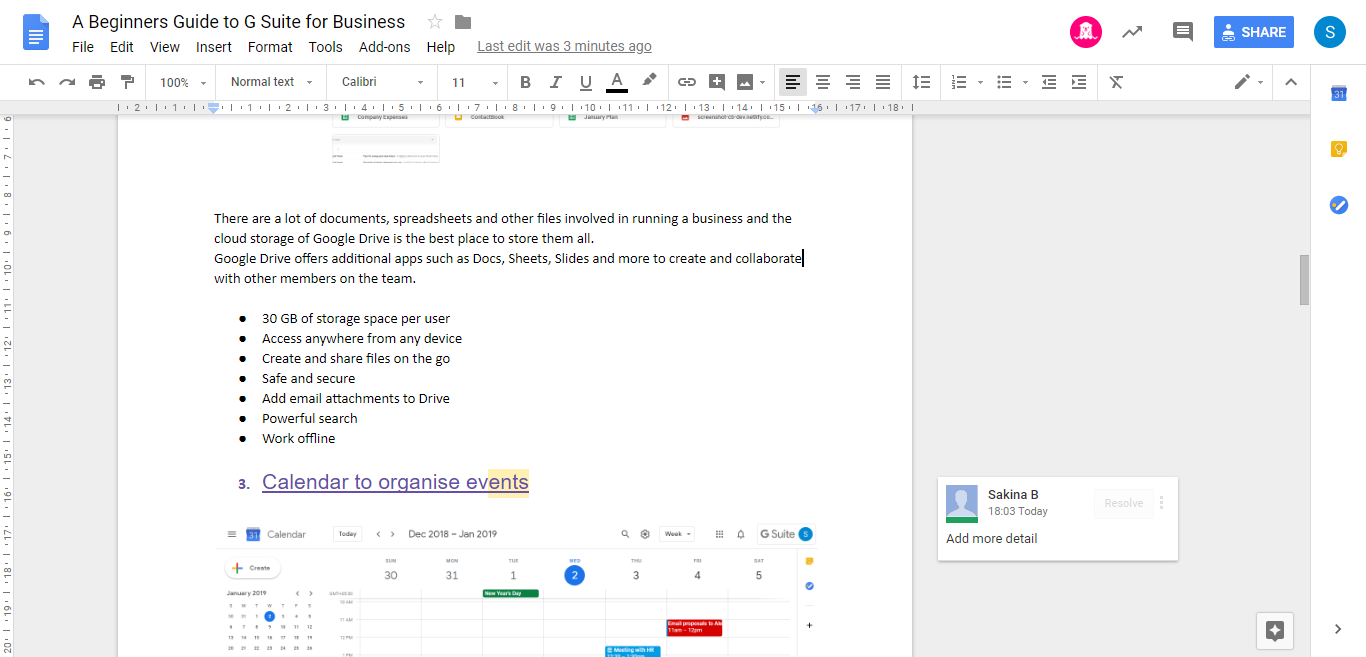The image size is (1366, 657).
Task: Clear formatting
Action: click(1117, 82)
